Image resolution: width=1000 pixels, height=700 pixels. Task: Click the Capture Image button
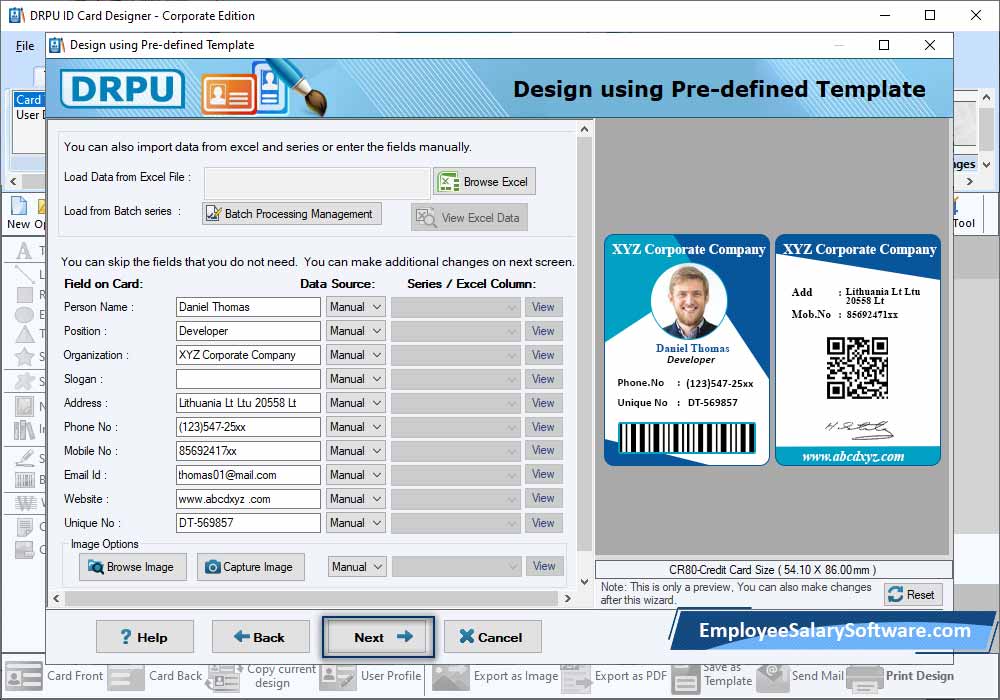click(251, 567)
